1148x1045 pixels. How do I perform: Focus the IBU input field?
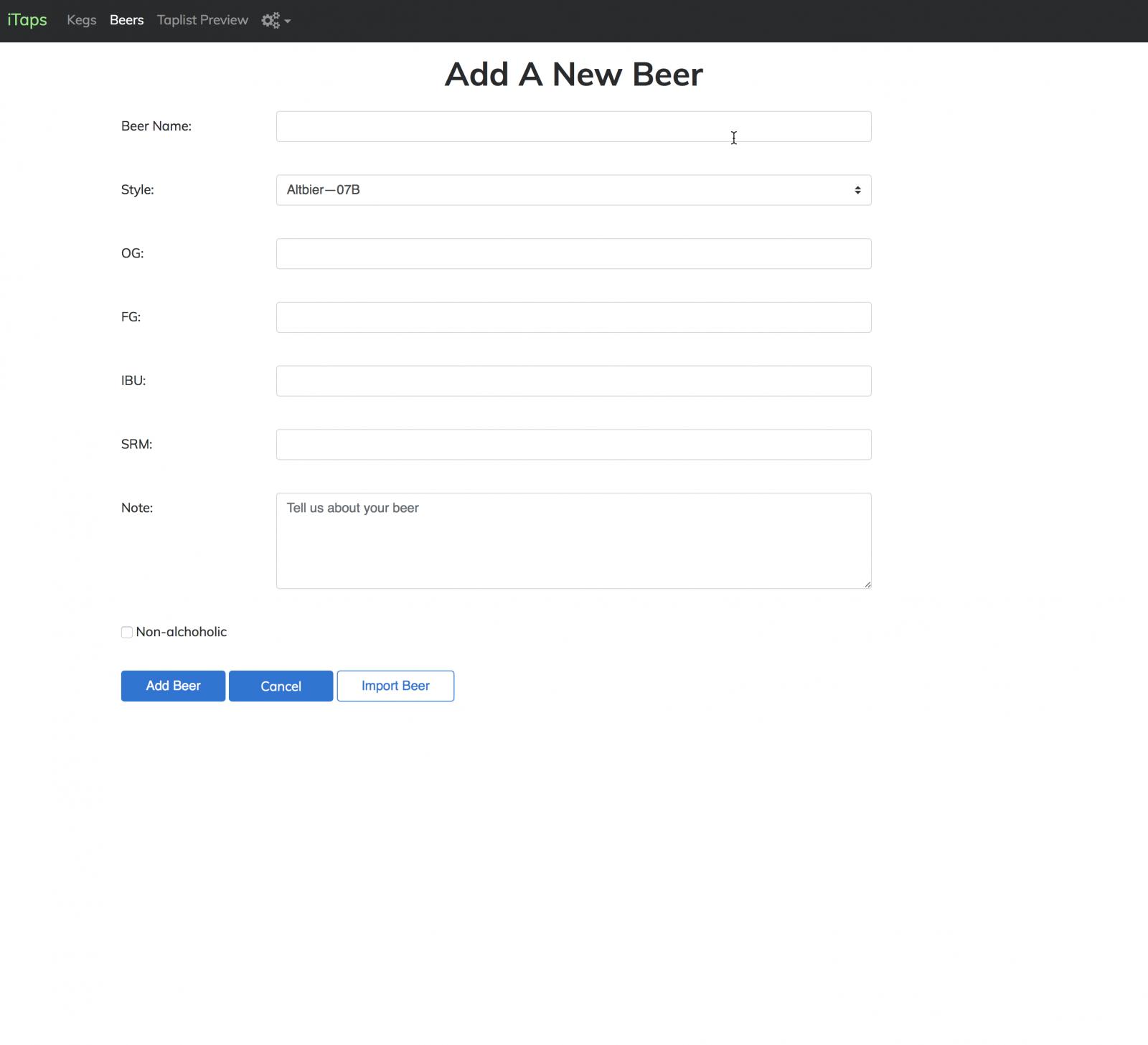point(574,381)
